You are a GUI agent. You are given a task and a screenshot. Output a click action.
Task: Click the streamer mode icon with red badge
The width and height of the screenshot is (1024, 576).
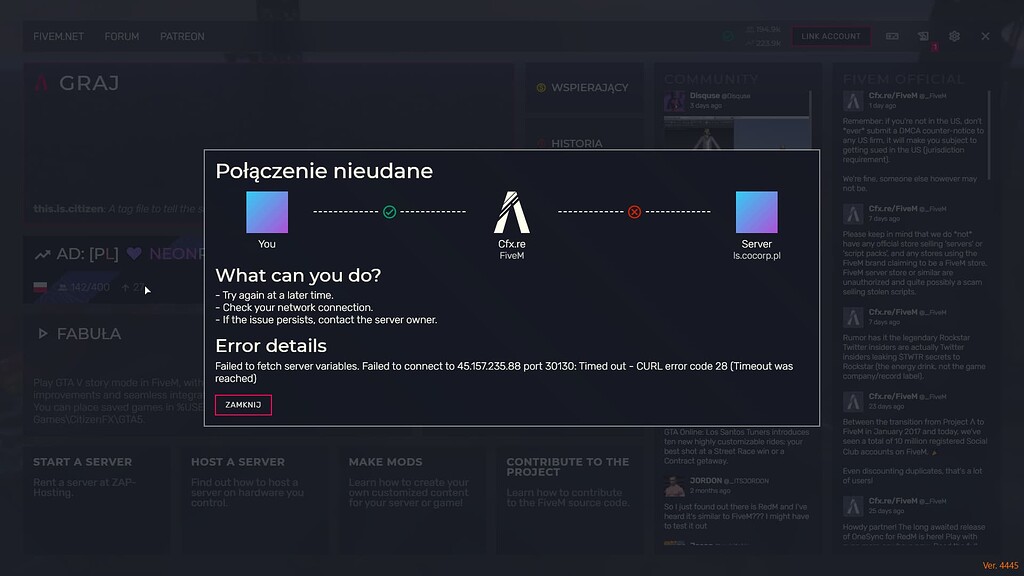pyautogui.click(x=923, y=36)
